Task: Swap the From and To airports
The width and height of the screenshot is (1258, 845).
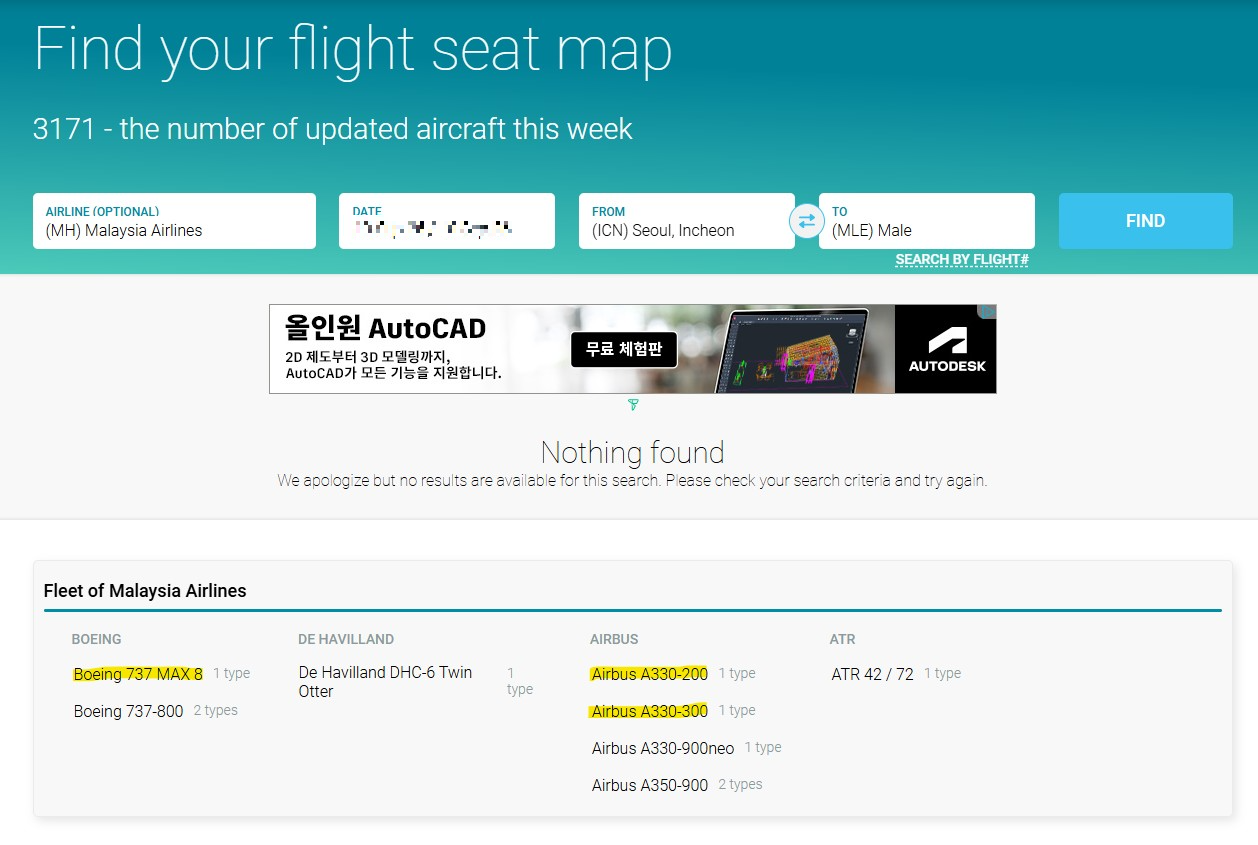Action: click(807, 221)
